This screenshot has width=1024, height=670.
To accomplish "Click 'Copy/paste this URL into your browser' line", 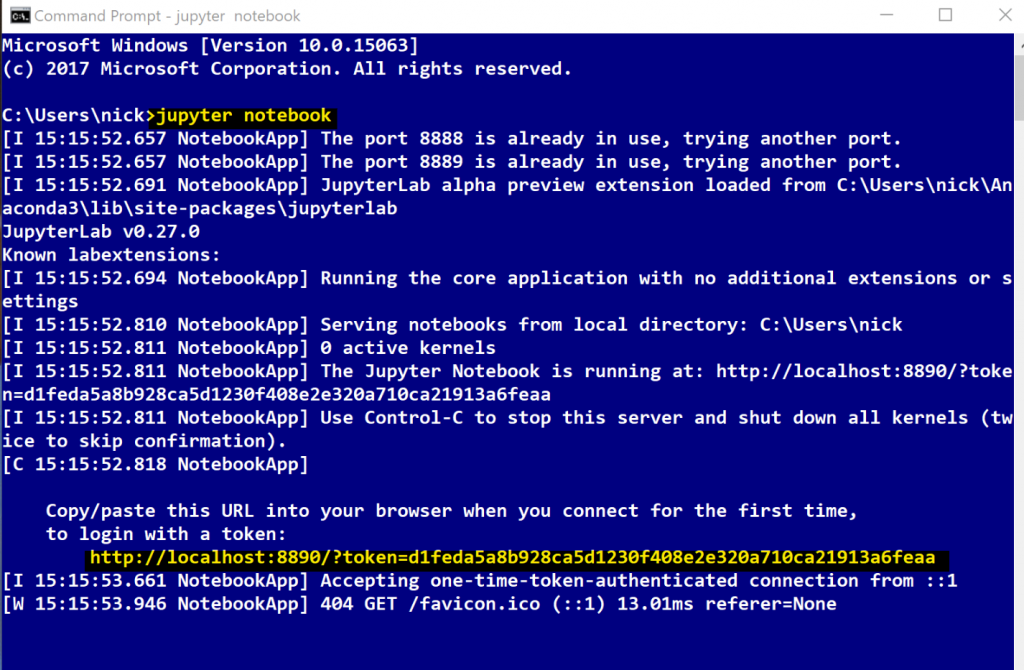I will pos(451,511).
